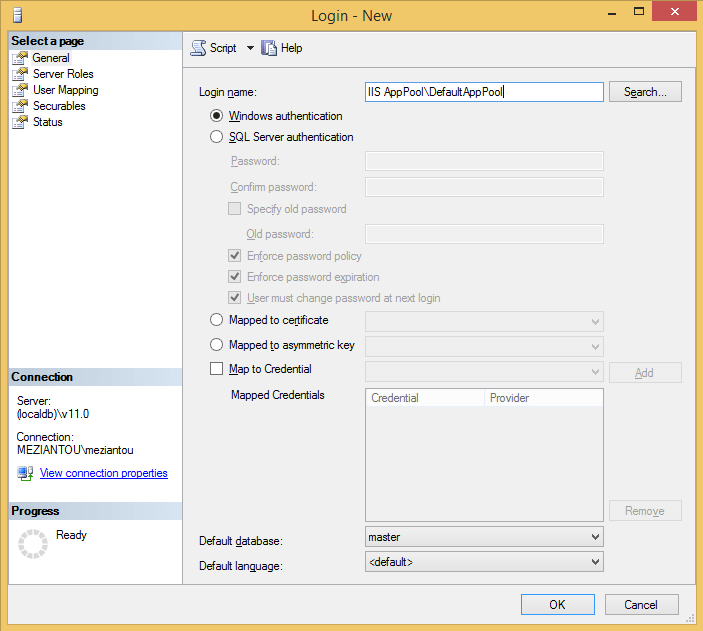This screenshot has width=703, height=631.
Task: Select the Securables page icon
Action: 20,106
